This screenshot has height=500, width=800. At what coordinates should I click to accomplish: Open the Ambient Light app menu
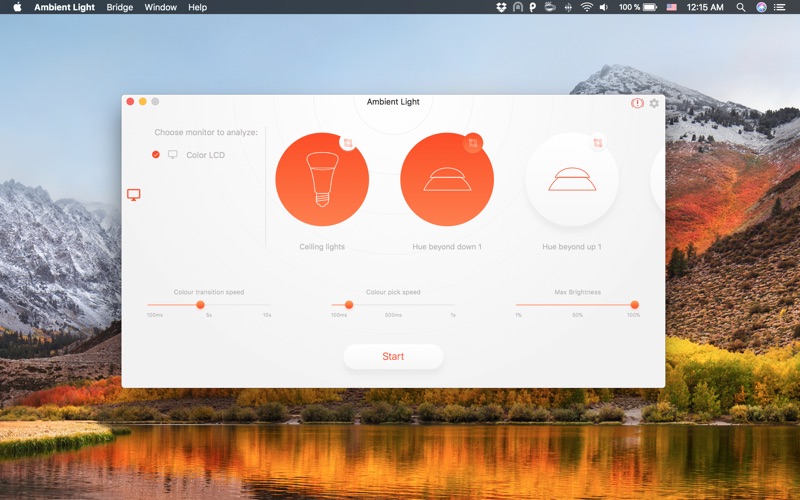pos(64,7)
